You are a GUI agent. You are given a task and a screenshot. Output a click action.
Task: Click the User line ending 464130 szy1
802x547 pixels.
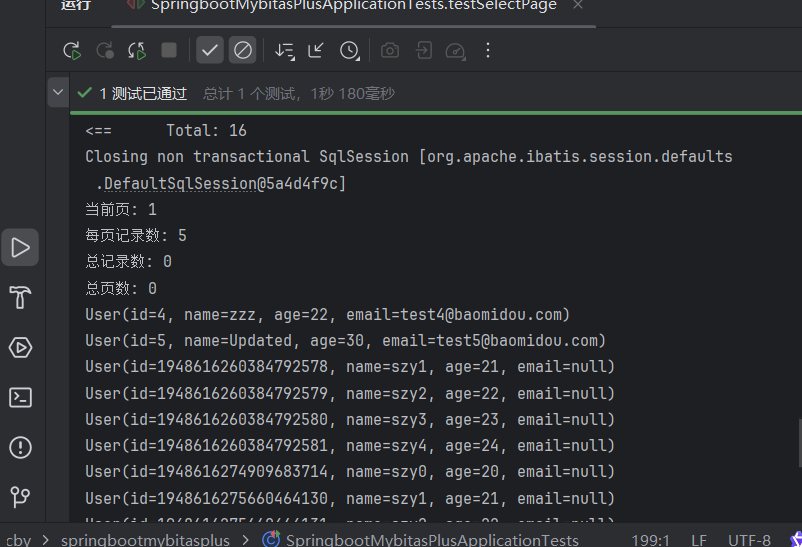pos(350,498)
